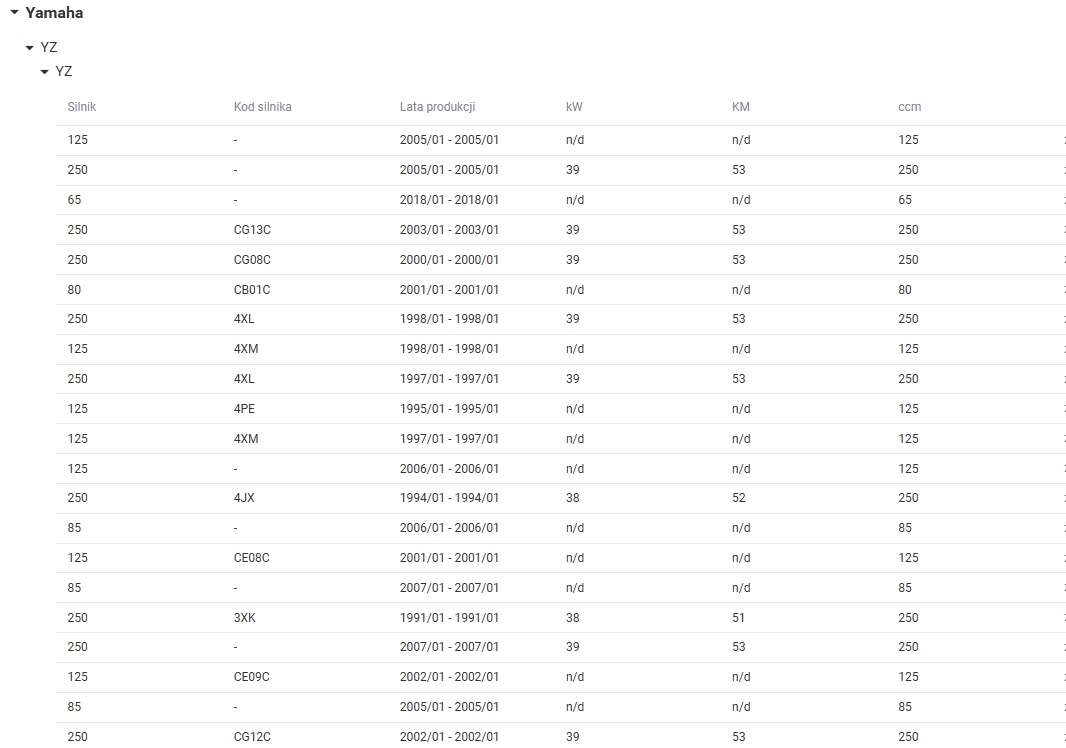Collapse the inner YZ arrow above the table
The width and height of the screenshot is (1066, 748).
[44, 71]
